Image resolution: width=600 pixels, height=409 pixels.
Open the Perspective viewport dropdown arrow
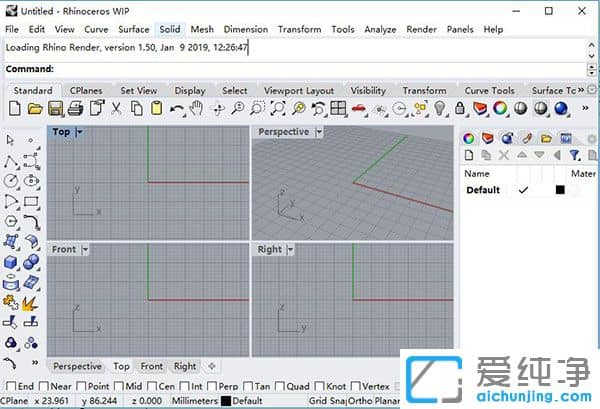[319, 132]
